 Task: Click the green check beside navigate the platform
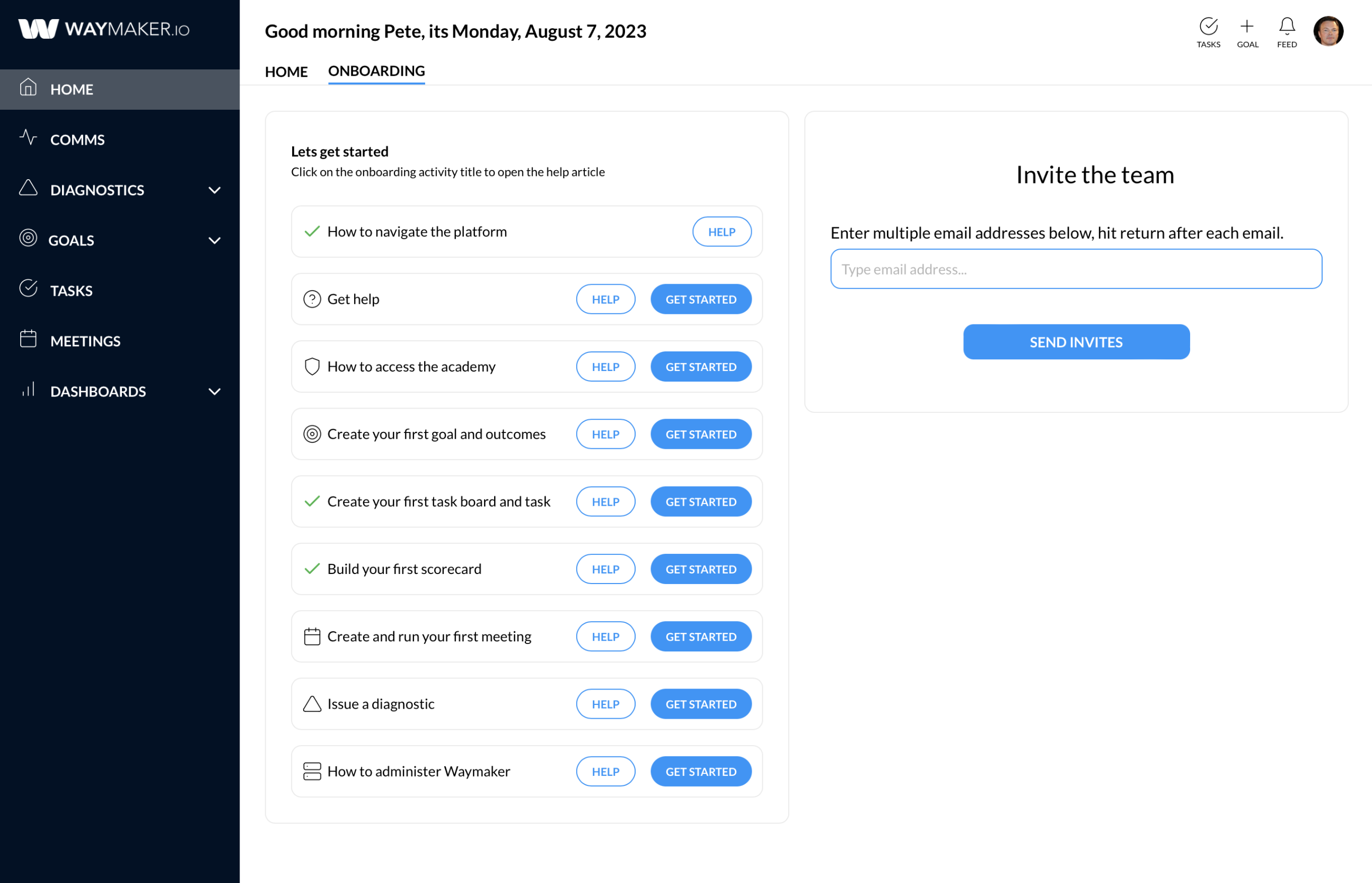(x=312, y=232)
